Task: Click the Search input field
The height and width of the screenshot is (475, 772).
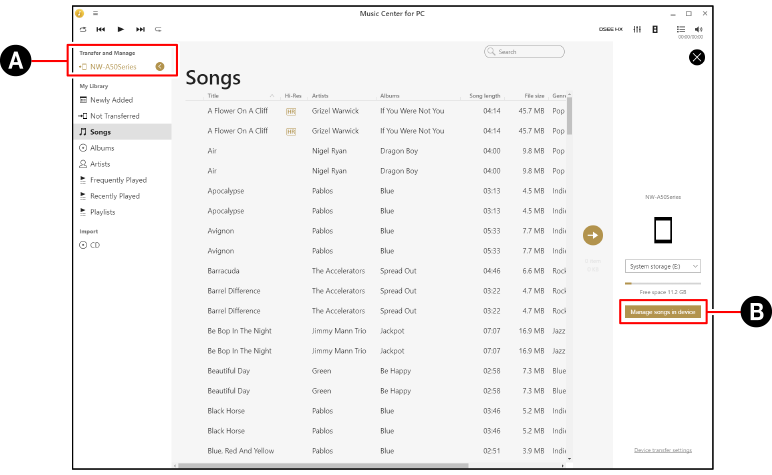Action: (x=525, y=52)
